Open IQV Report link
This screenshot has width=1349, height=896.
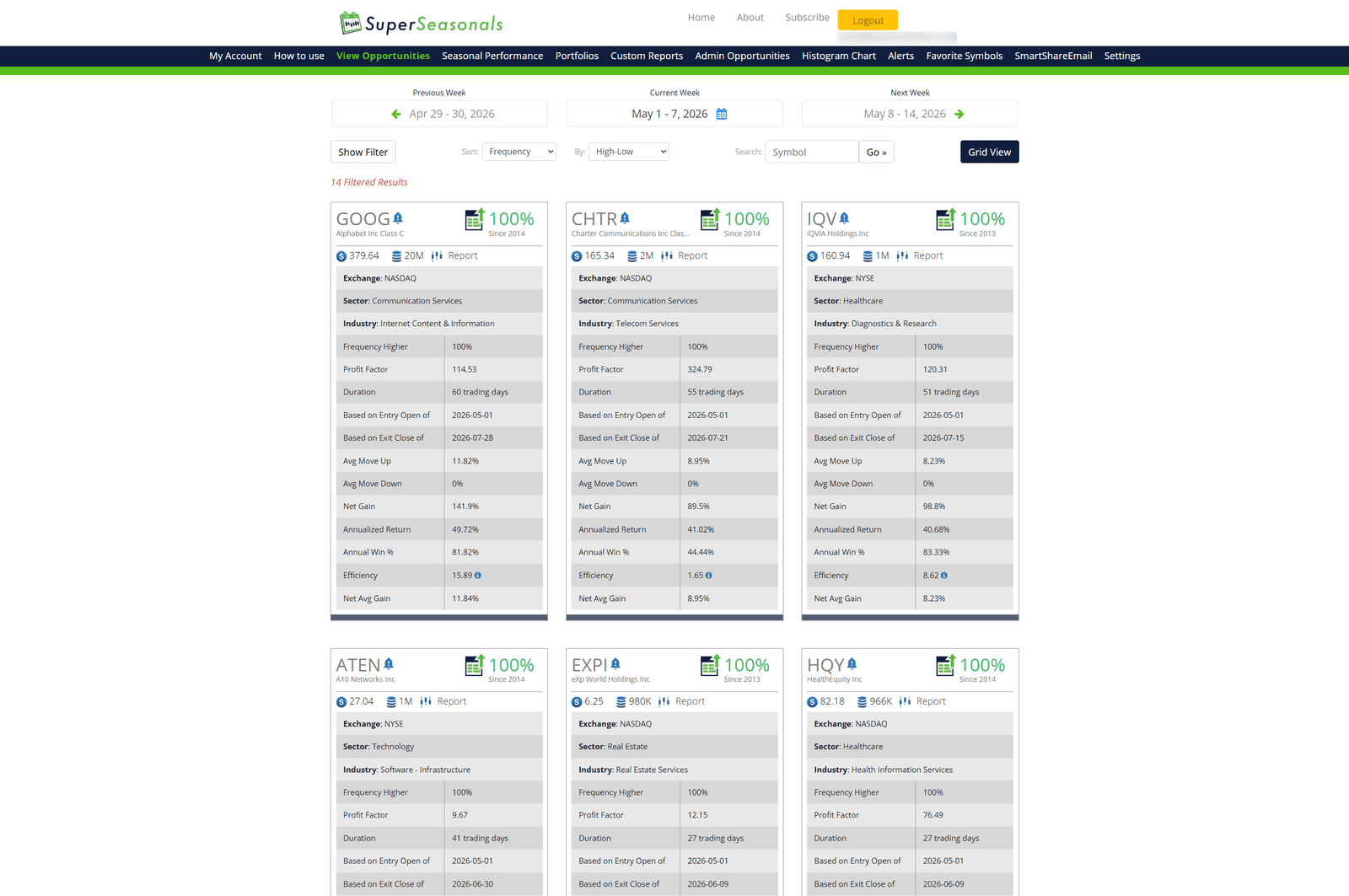[928, 256]
